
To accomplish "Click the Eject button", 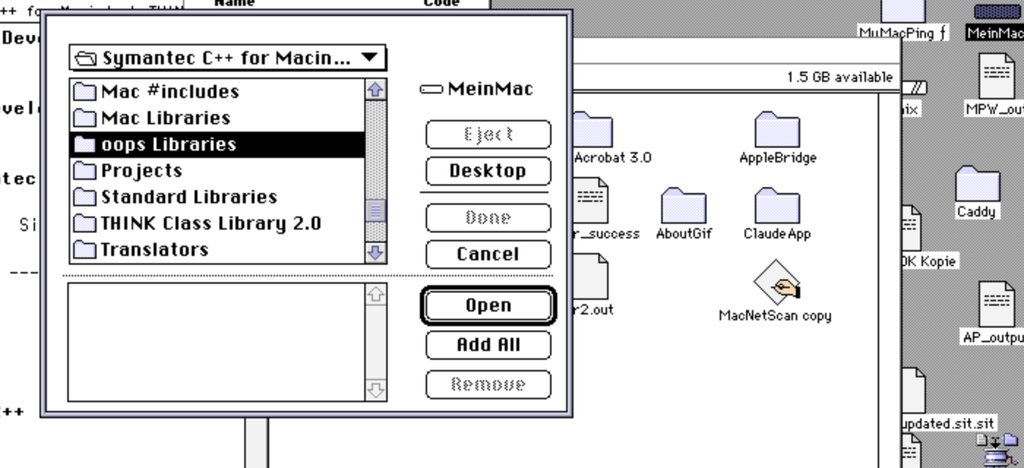I will coord(488,134).
